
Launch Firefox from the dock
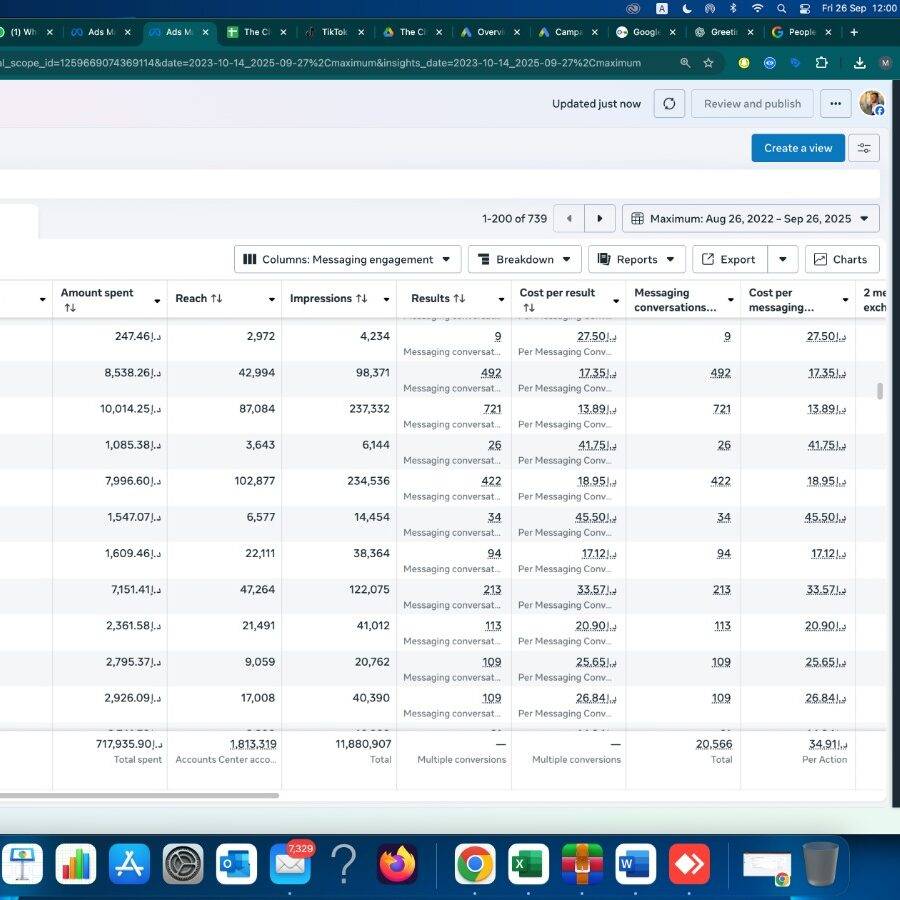point(397,864)
